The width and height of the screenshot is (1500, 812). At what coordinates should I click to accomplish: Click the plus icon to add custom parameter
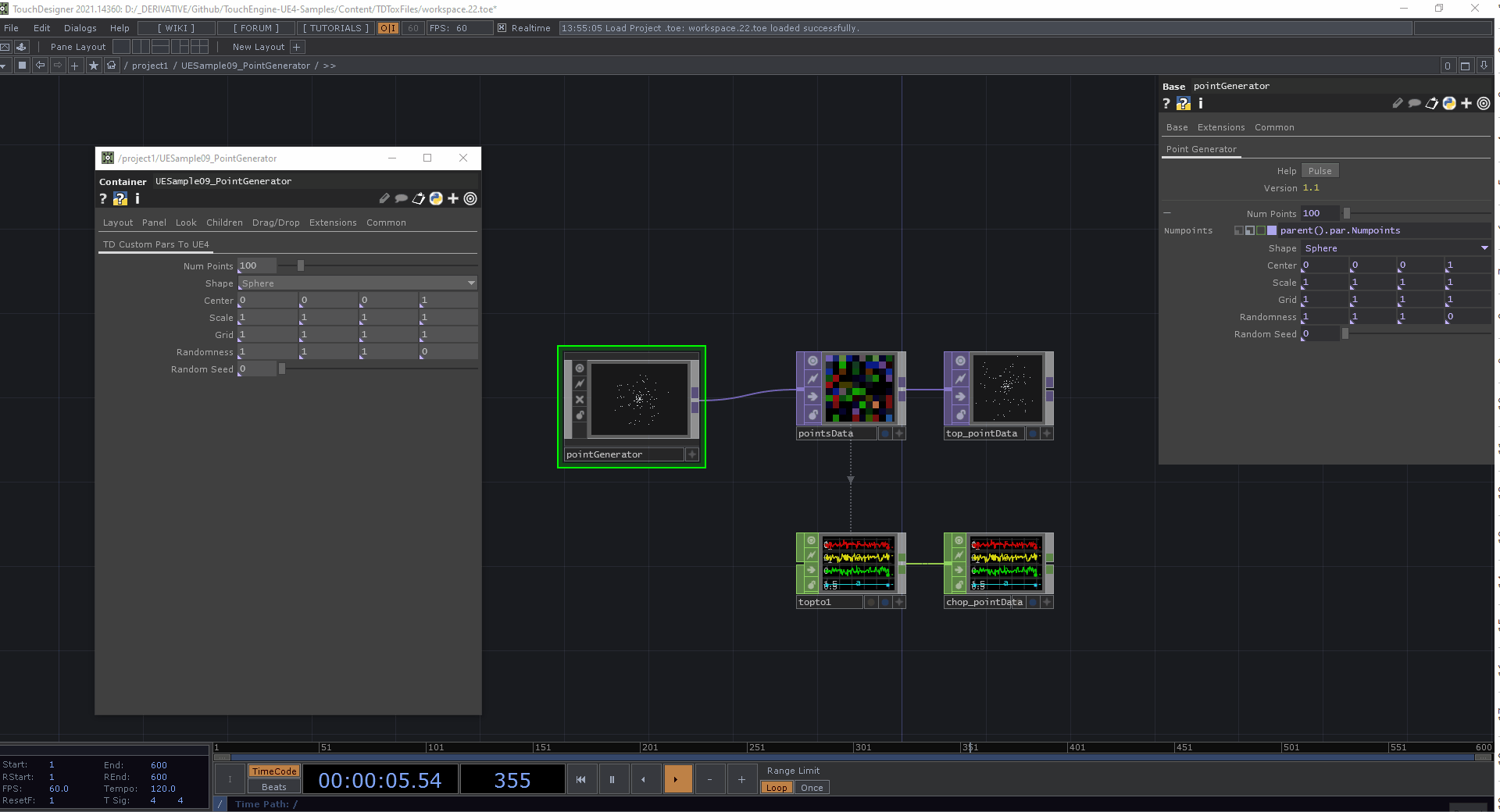point(1466,103)
